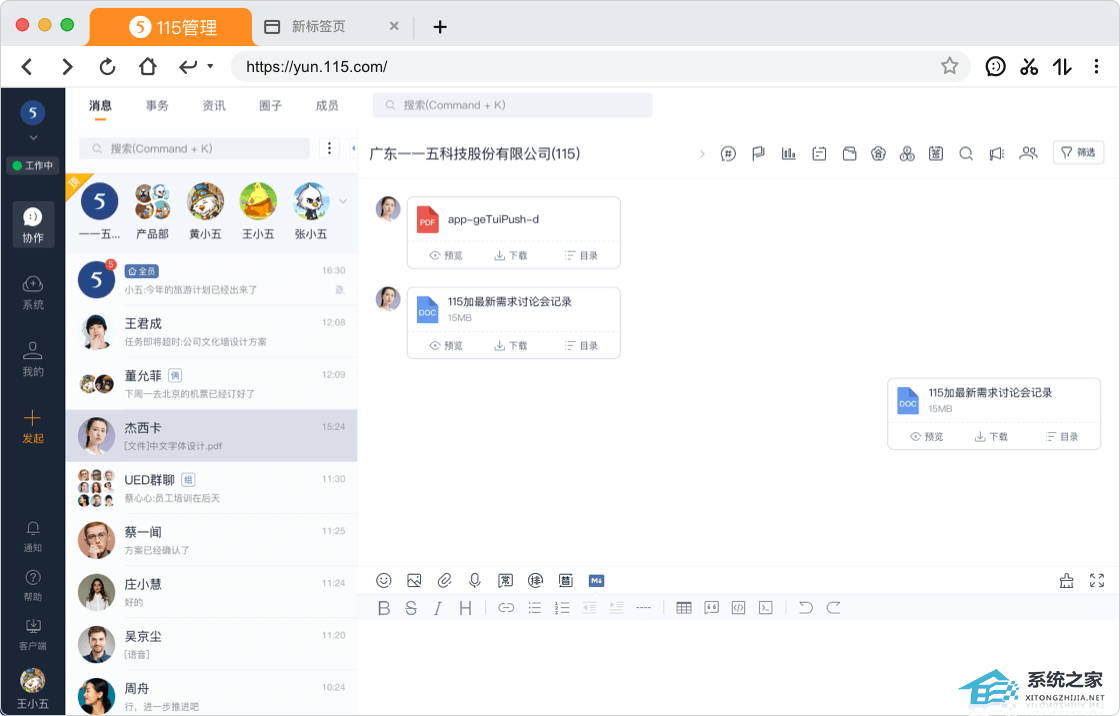Open the browser three-dot main menu
This screenshot has height=716, width=1120.
click(1096, 66)
